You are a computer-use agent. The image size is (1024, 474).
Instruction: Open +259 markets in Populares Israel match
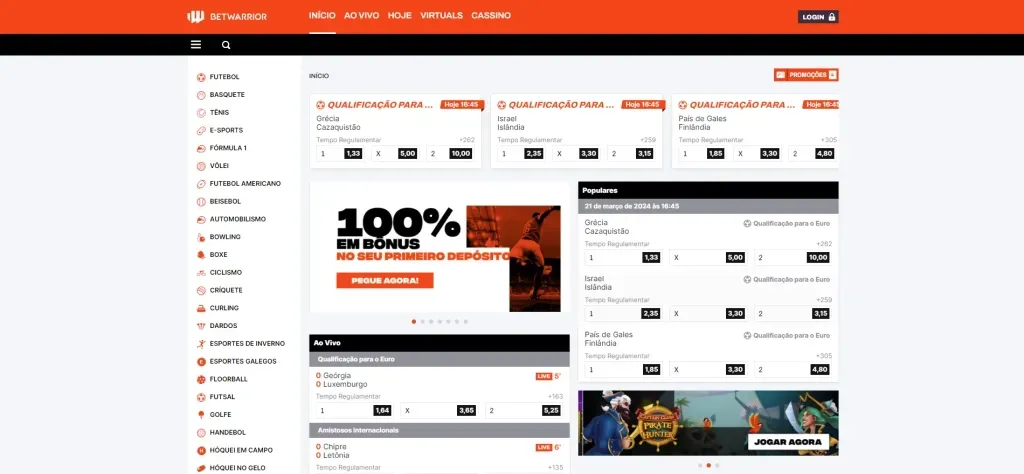click(x=824, y=300)
